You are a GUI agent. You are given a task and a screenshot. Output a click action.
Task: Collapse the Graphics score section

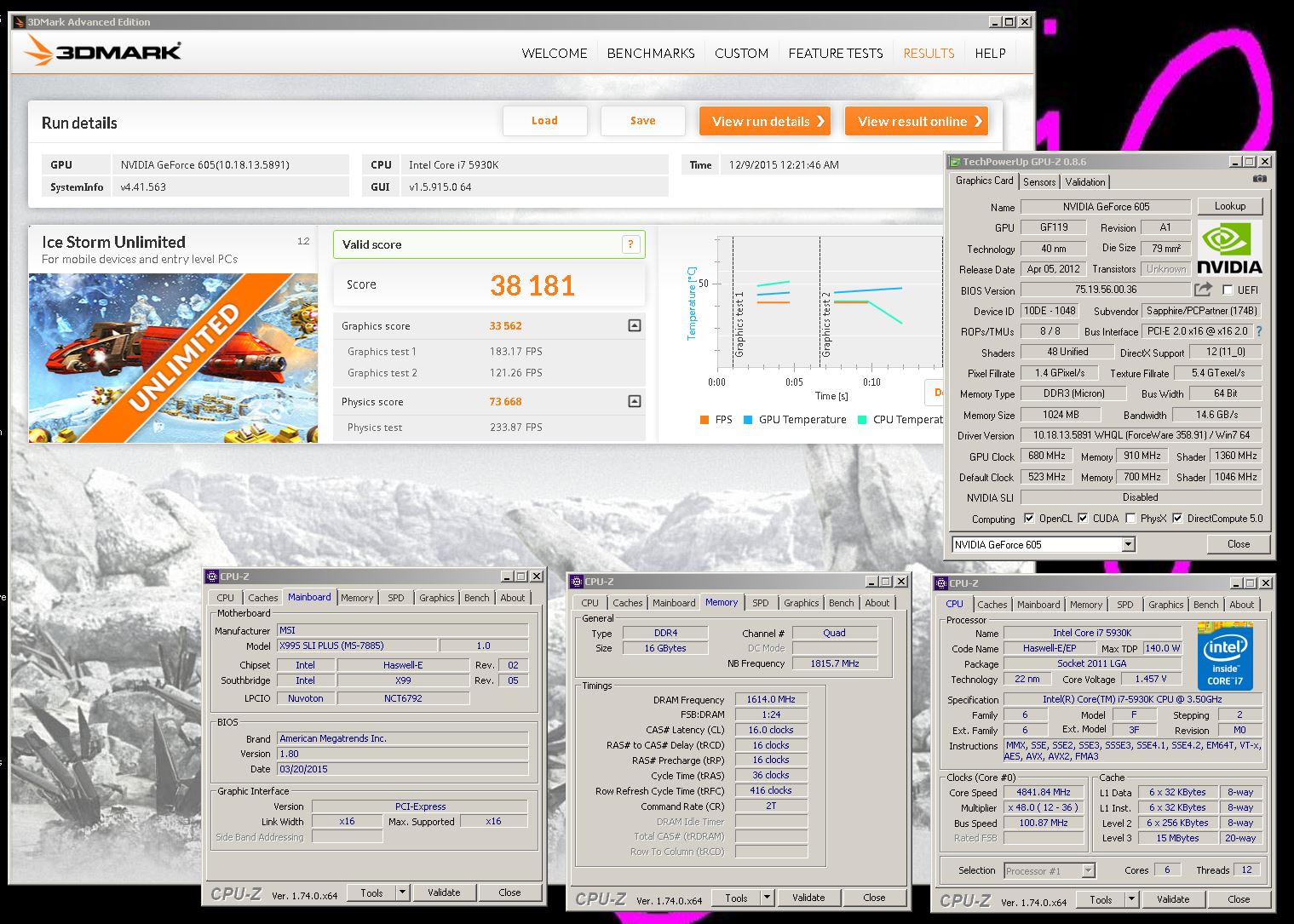pyautogui.click(x=634, y=325)
